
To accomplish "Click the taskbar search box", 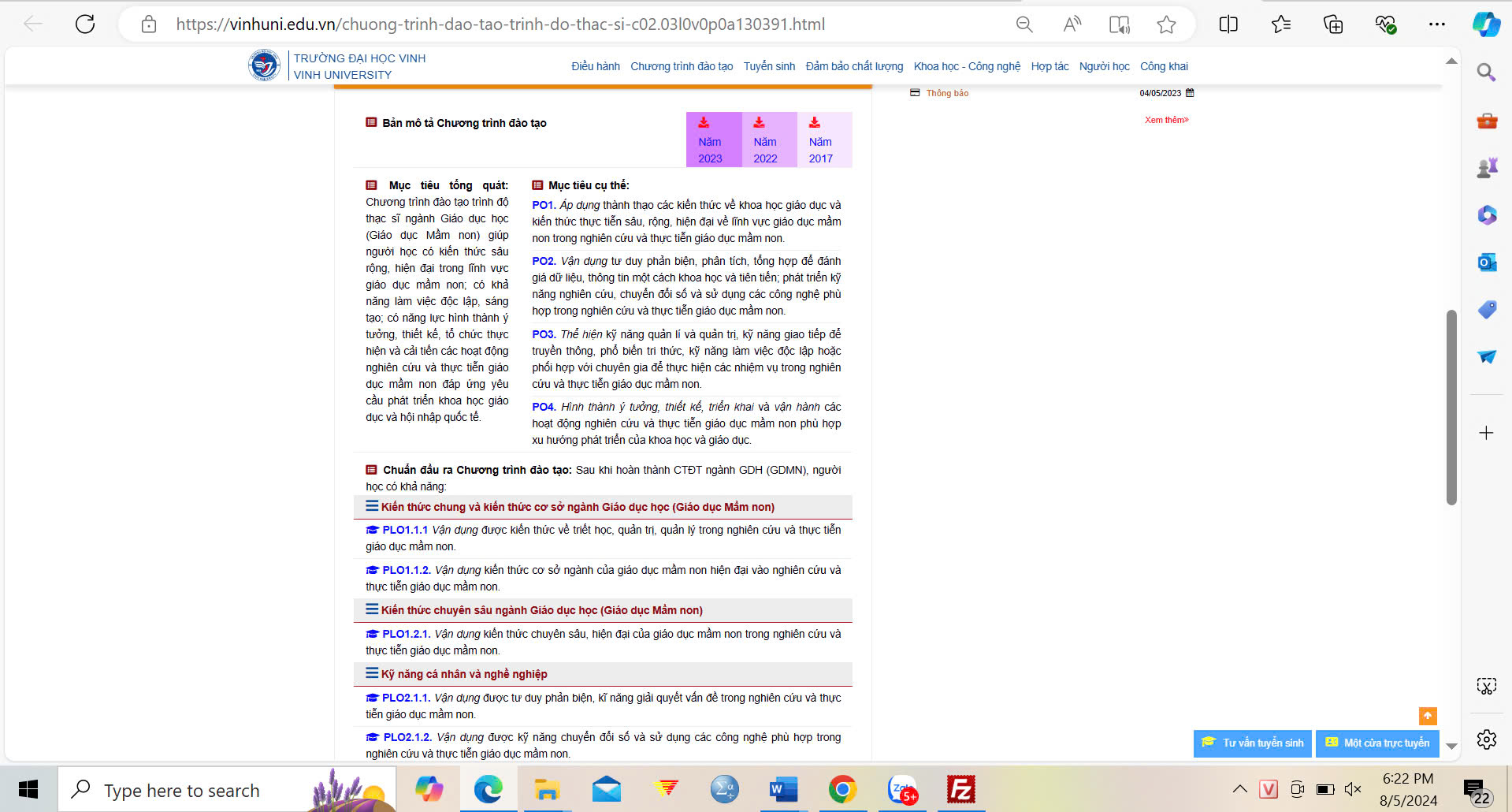I will click(x=227, y=790).
